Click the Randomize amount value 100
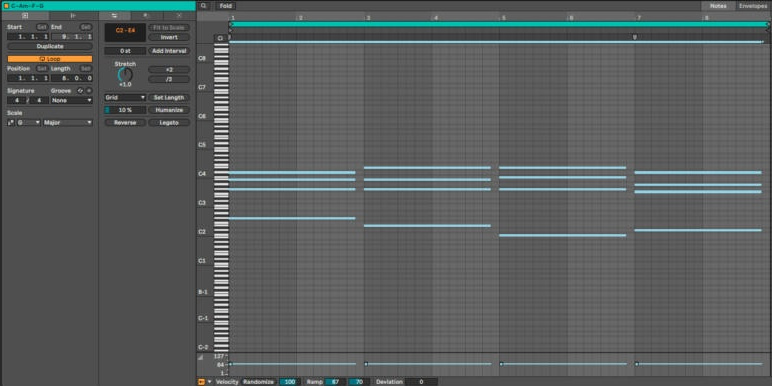772x386 pixels. 290,382
